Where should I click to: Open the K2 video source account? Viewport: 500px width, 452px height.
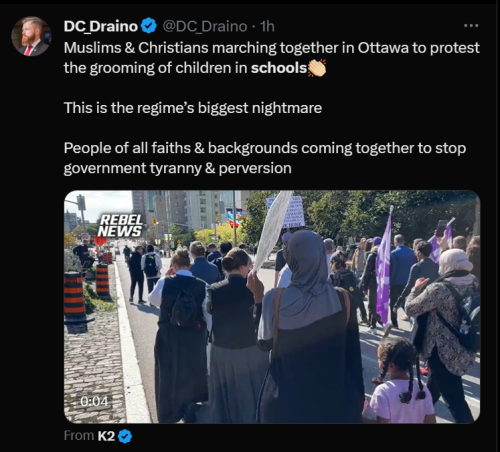coord(106,436)
